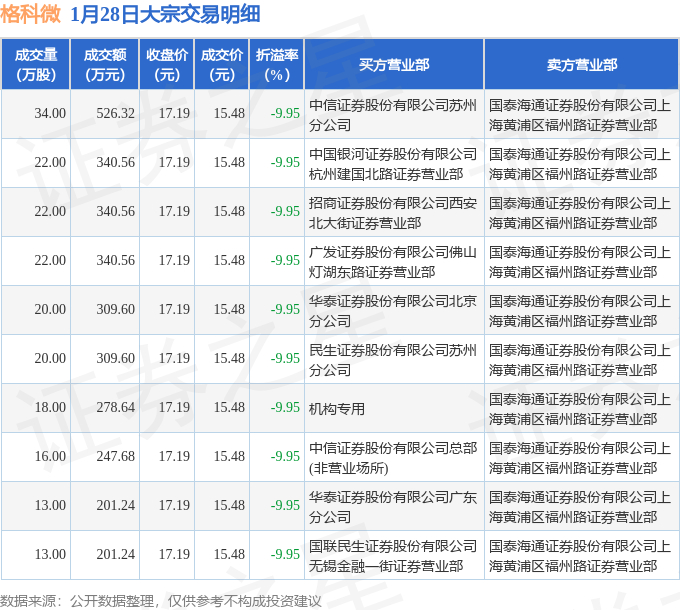This screenshot has width=680, height=610.
Task: Click the 数据来源 footer disclaimer text
Action: pyautogui.click(x=161, y=601)
